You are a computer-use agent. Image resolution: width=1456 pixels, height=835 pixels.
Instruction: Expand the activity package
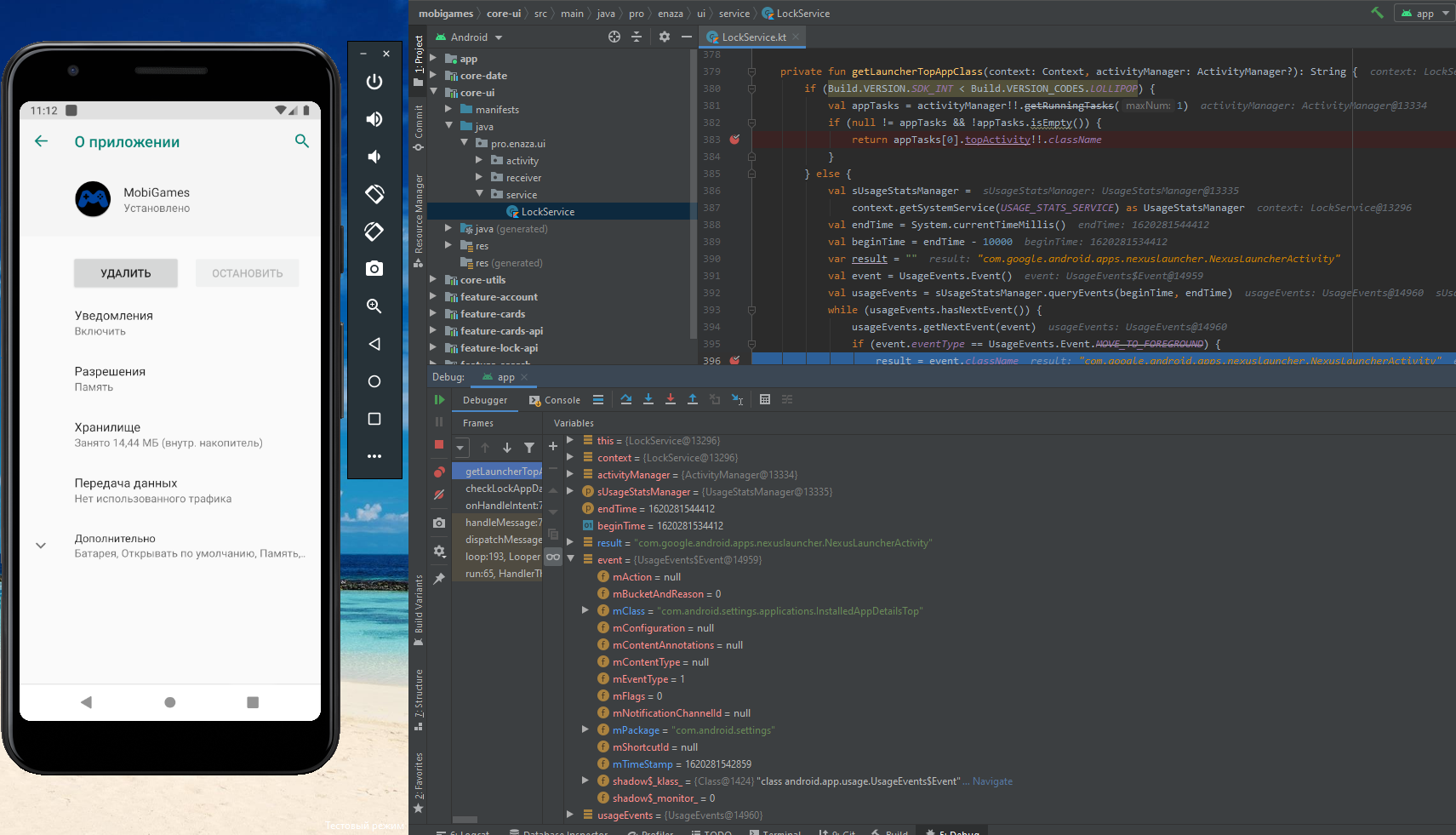click(479, 160)
